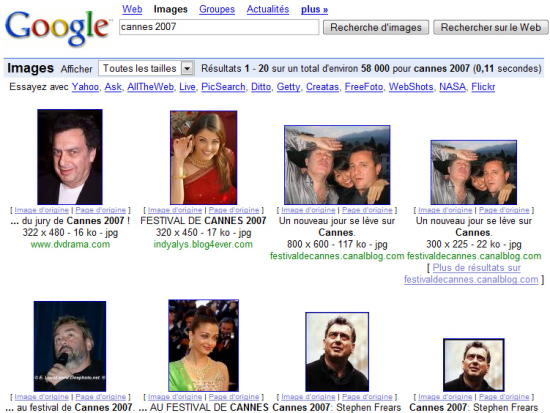Click 'Image d'origine' for the 800 x 600 result
The height and width of the screenshot is (413, 550).
308,210
